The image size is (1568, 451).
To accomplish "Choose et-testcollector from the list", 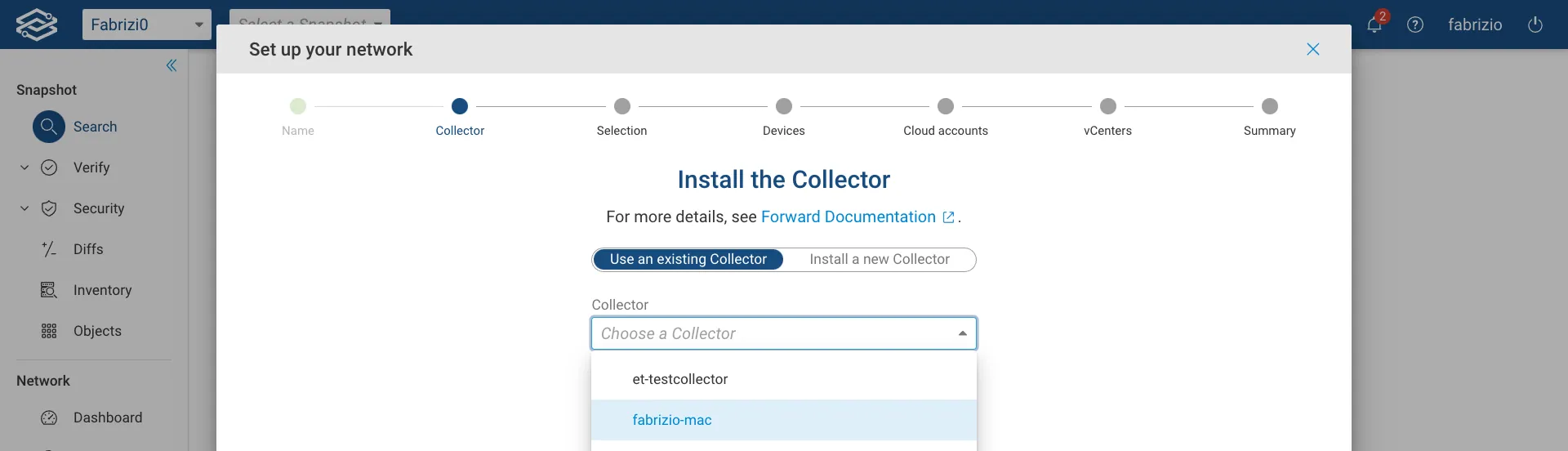I will [x=784, y=379].
